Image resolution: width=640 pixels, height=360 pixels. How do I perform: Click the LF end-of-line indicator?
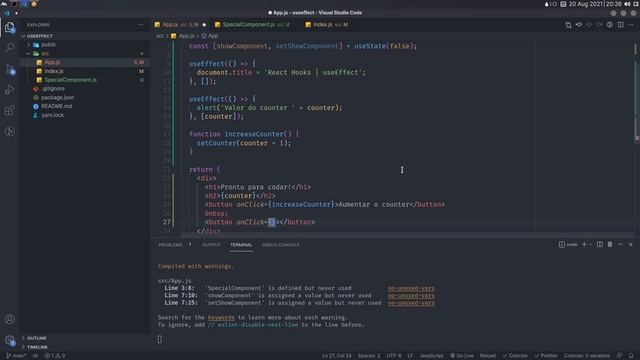(x=410, y=356)
